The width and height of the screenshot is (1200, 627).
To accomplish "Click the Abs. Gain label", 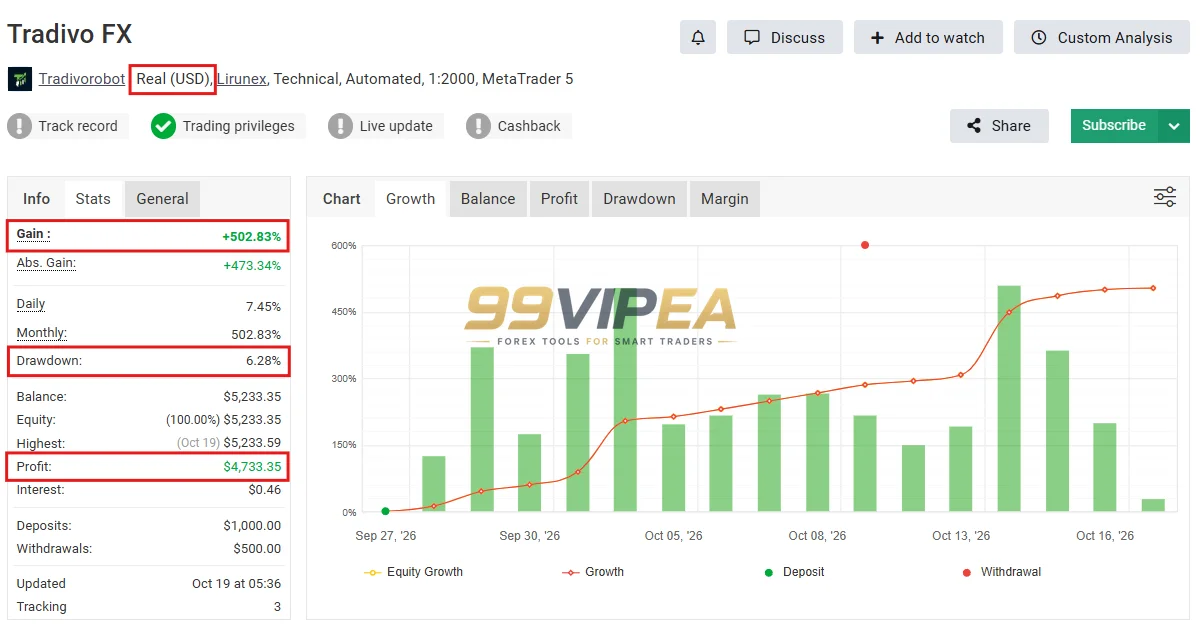I will tap(46, 263).
